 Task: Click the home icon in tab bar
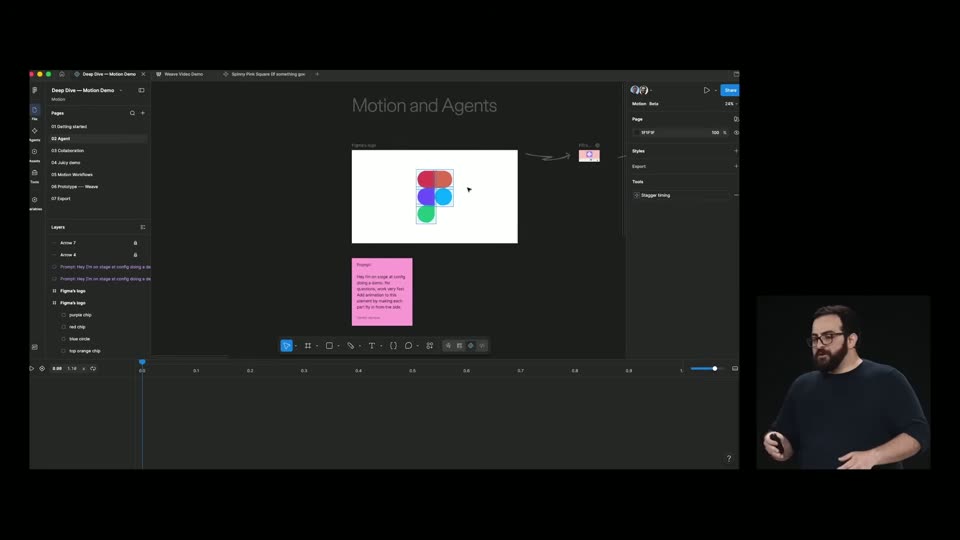(62, 74)
